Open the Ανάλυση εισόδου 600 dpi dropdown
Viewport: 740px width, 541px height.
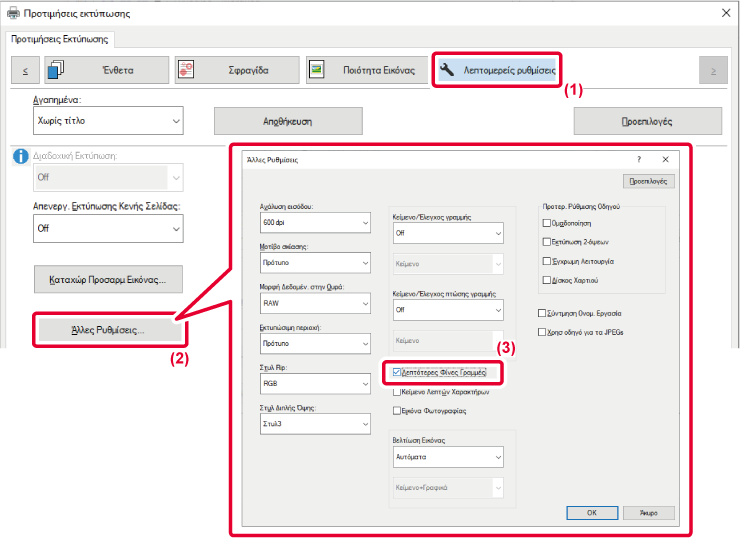[x=315, y=223]
